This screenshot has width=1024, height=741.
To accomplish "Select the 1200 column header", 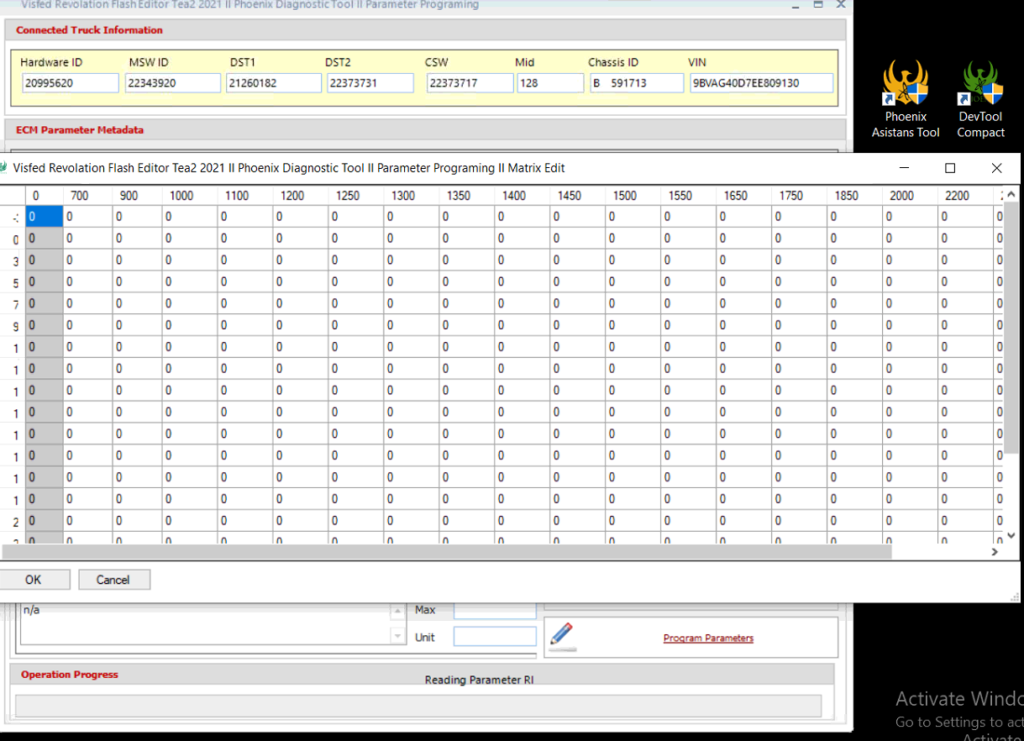I will (x=300, y=195).
